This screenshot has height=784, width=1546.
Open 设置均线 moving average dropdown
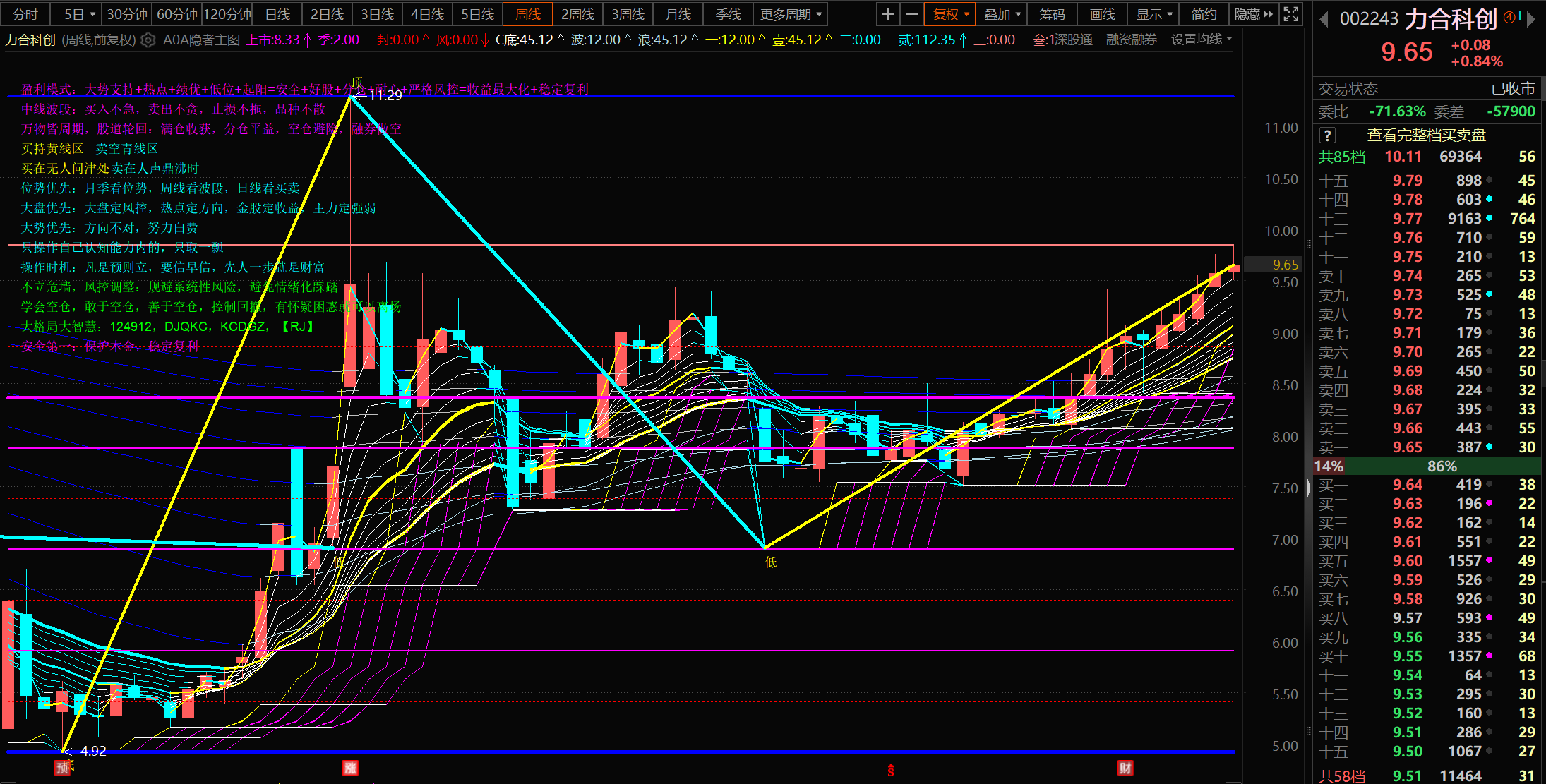pyautogui.click(x=1201, y=40)
